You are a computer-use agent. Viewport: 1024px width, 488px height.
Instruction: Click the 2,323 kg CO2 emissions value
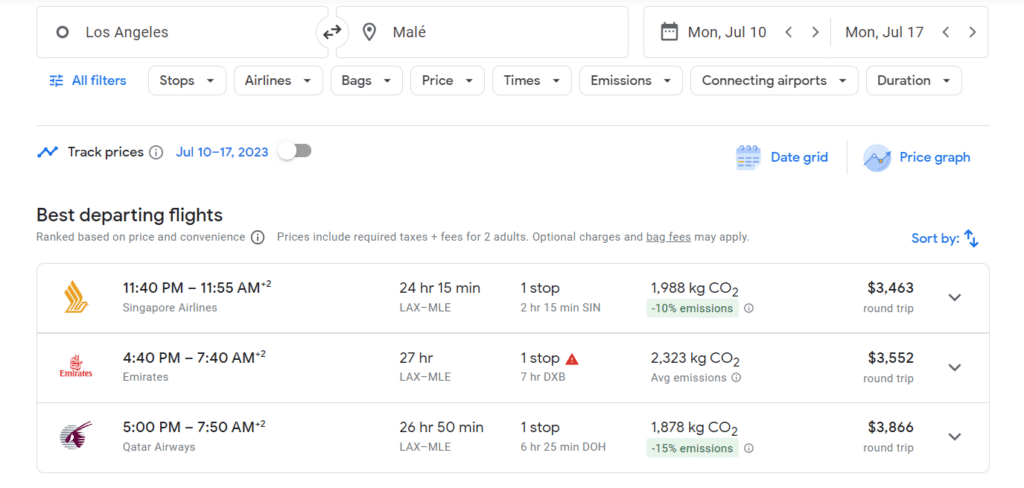[695, 359]
